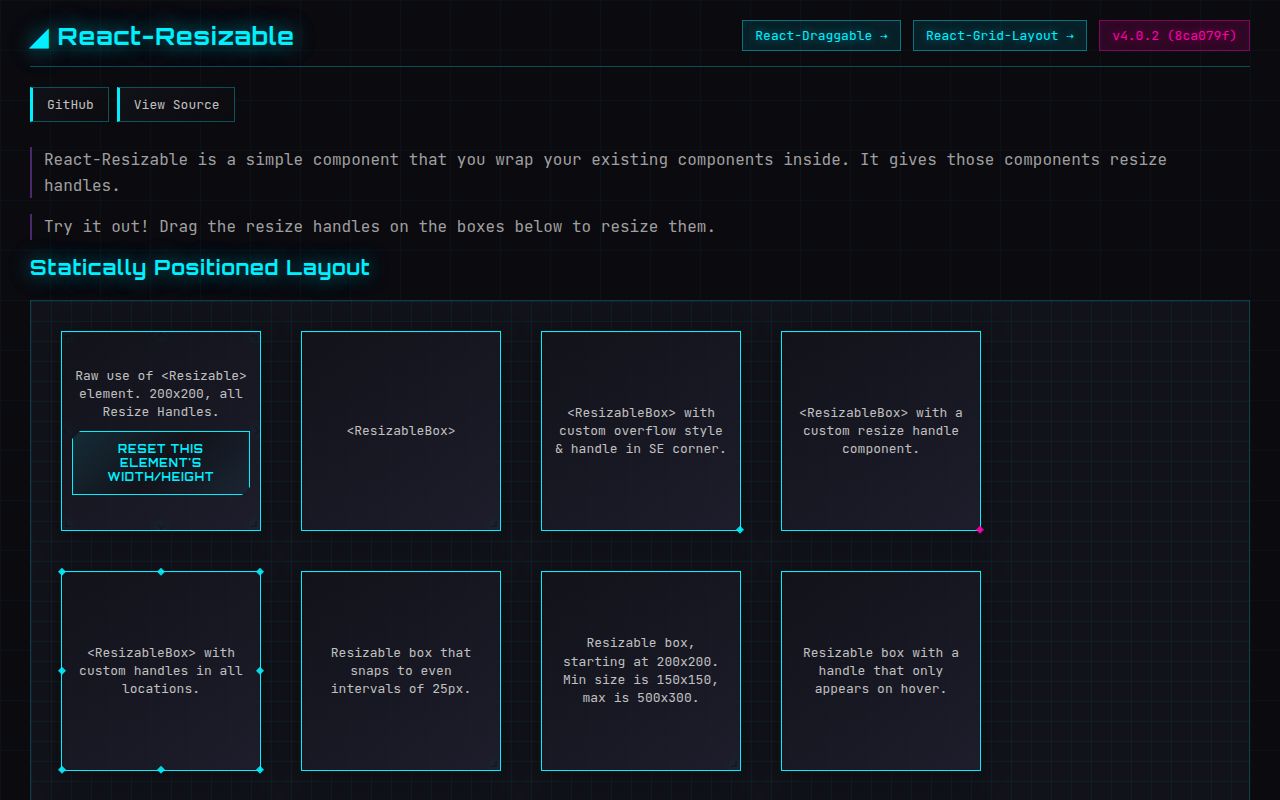Grab the cyan SE corner handle of overflow style box
1280x800 pixels.
tap(740, 530)
